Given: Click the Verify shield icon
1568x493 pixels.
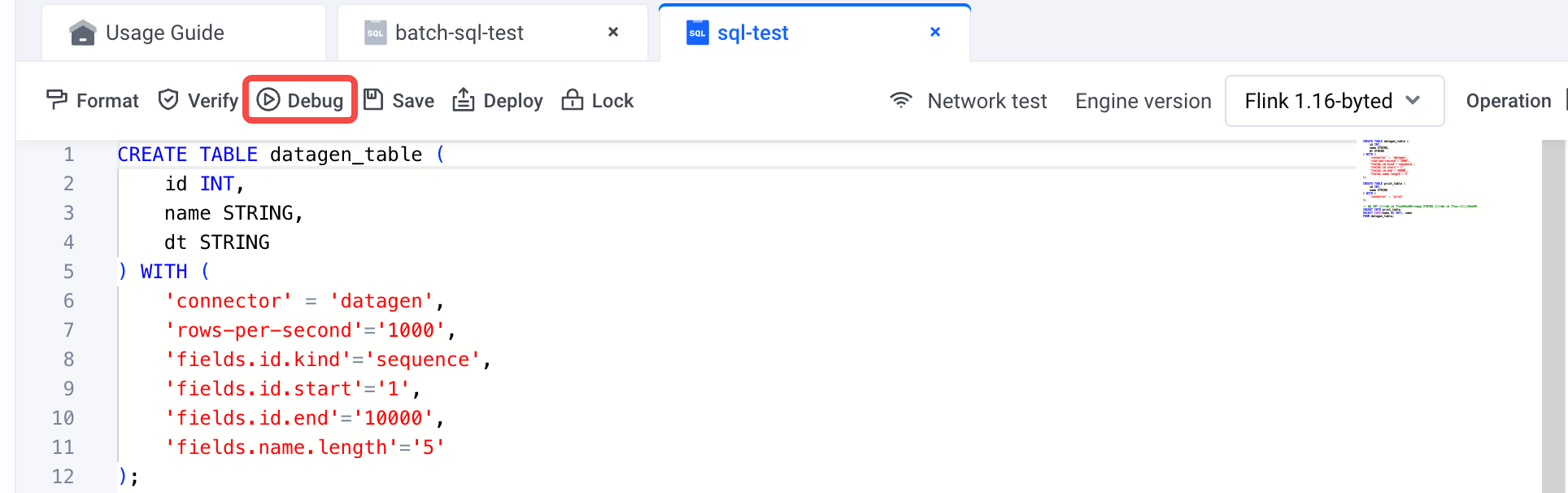Looking at the screenshot, I should click(168, 99).
